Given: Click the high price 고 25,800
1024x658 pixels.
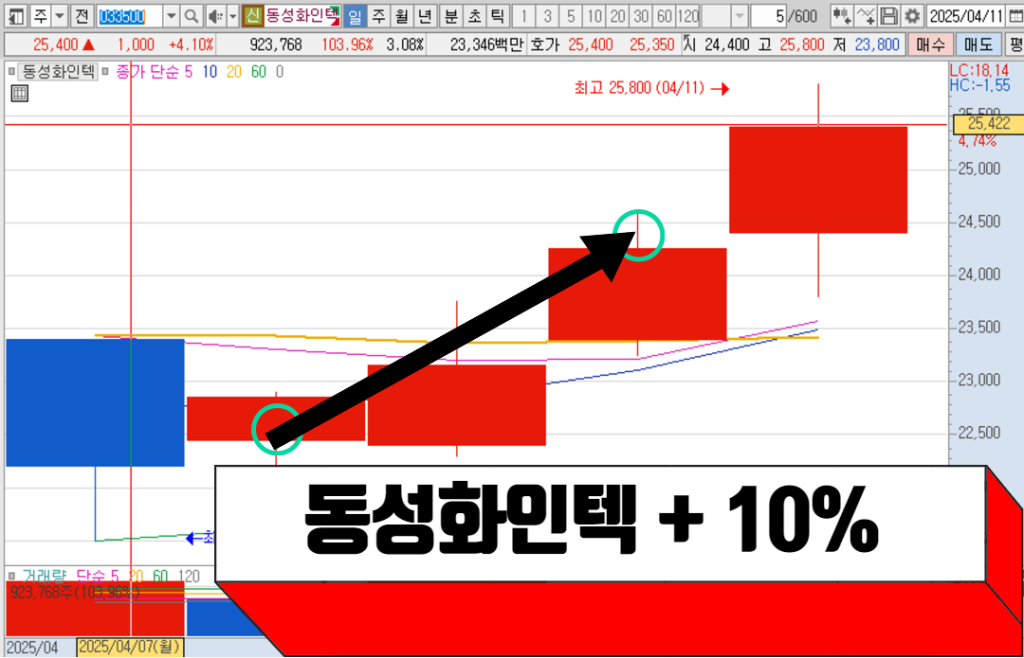Looking at the screenshot, I should 804,45.
